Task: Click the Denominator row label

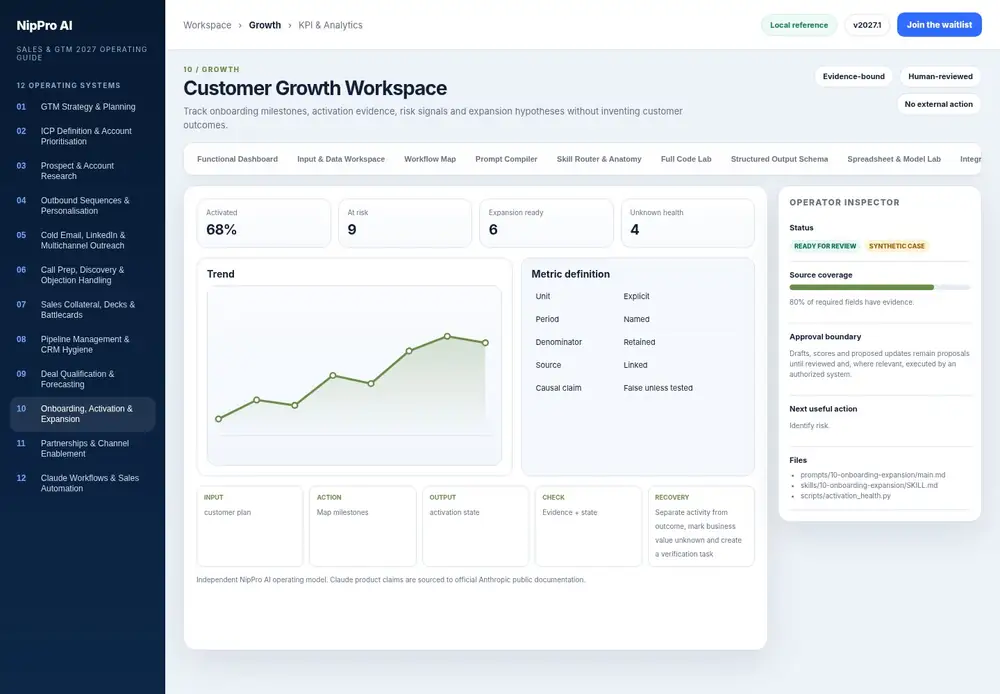Action: [x=559, y=342]
